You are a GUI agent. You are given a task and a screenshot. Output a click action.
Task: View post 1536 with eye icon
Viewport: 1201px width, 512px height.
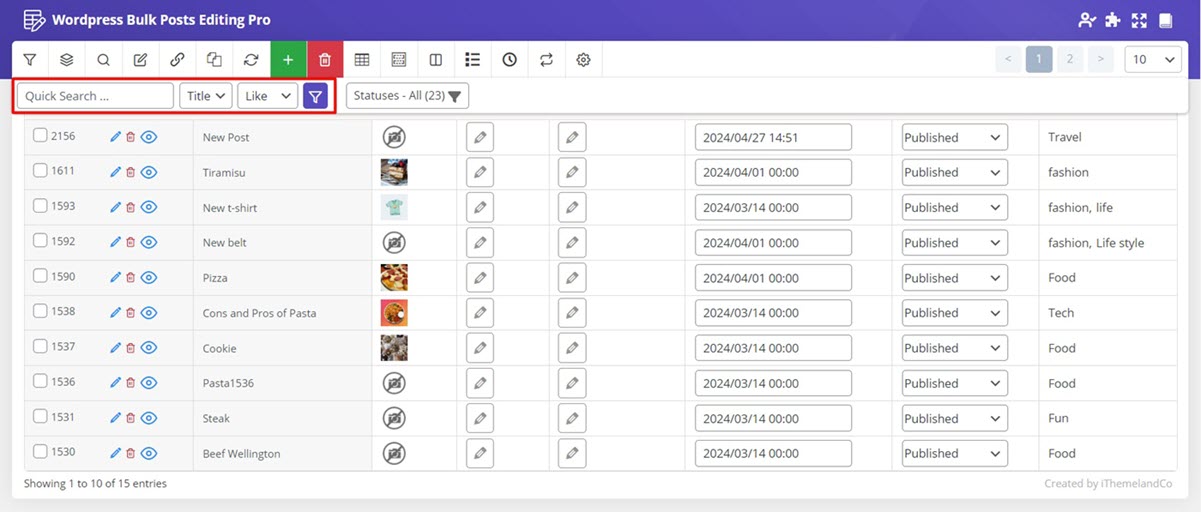tap(149, 383)
